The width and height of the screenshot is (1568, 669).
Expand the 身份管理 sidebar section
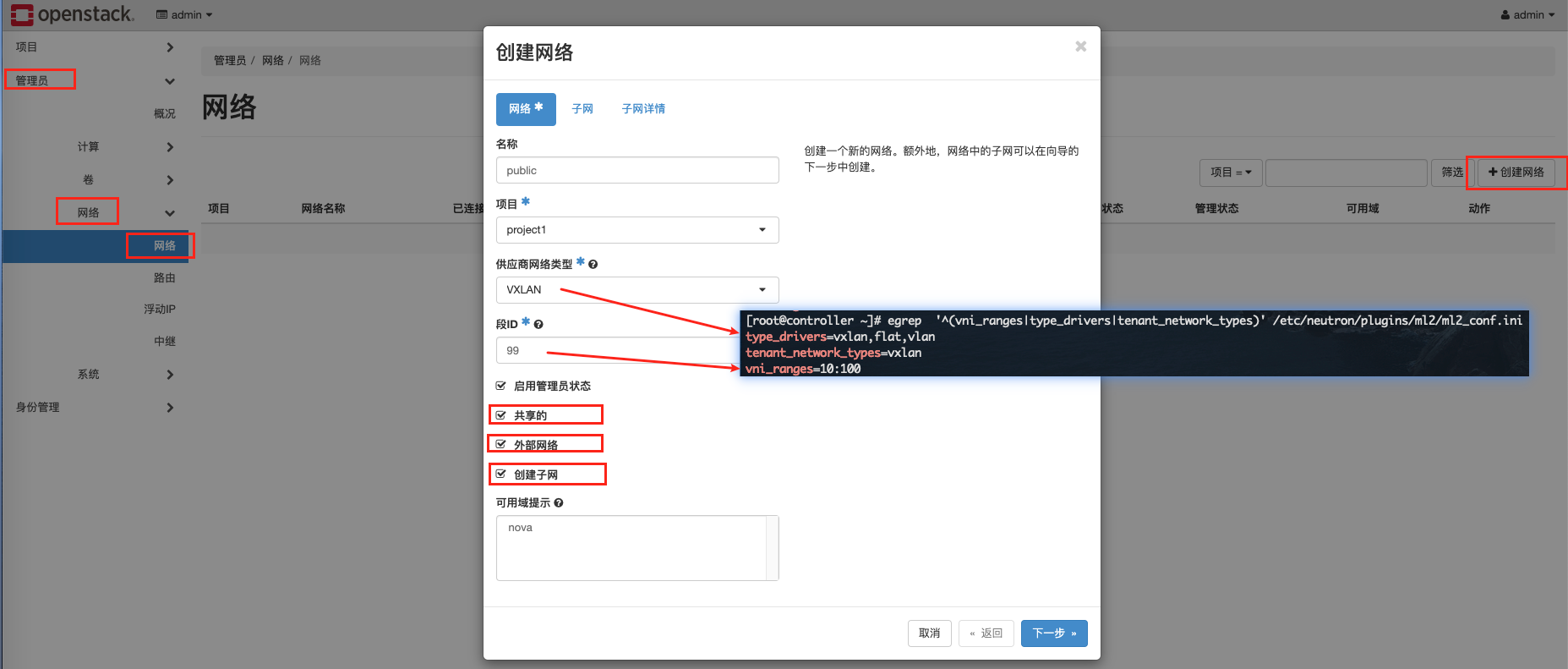click(x=95, y=408)
